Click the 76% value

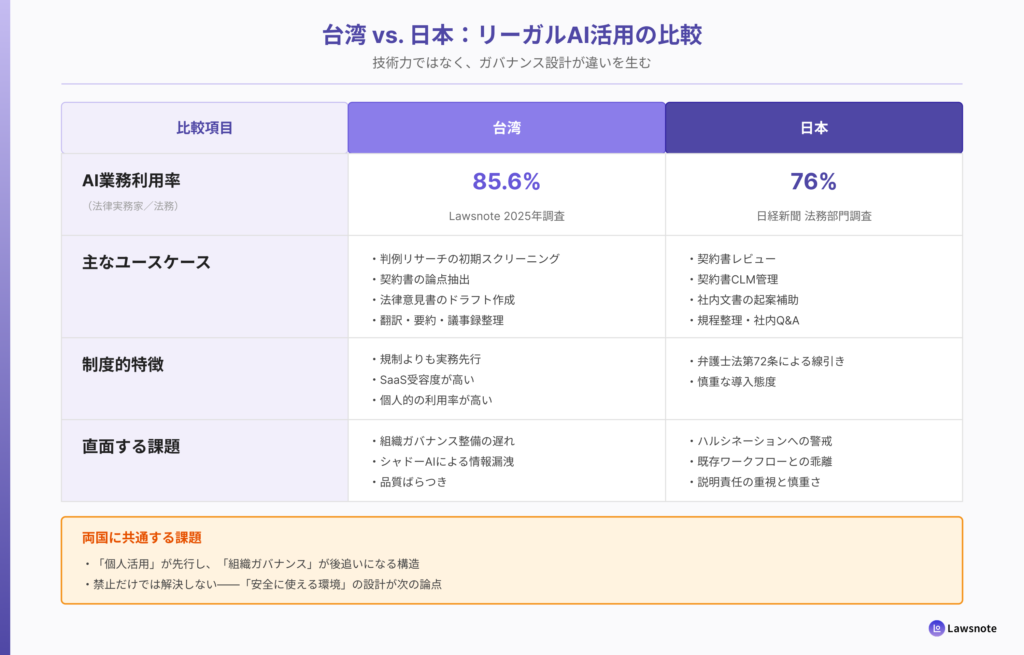[x=814, y=182]
